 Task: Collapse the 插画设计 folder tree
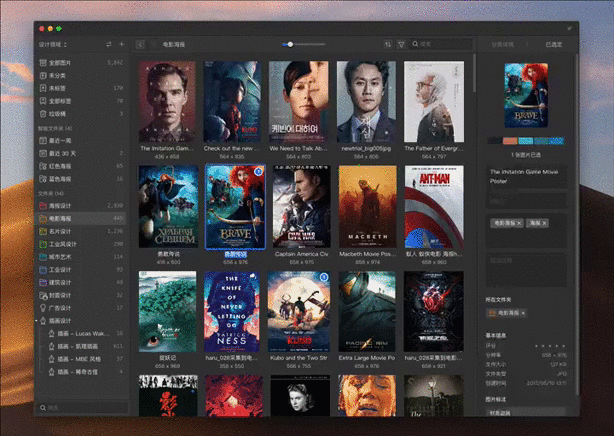37,321
